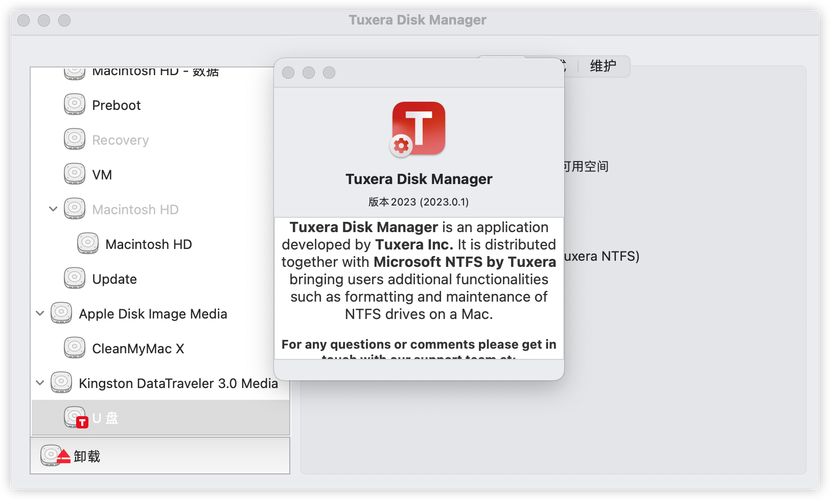
Task: Click the VM volume disk icon
Action: point(75,174)
